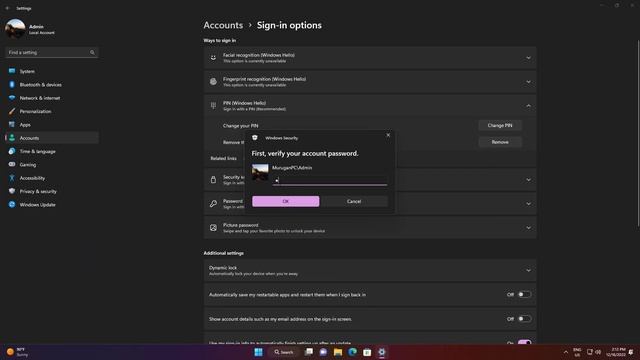
Task: Open the notification center bell icon
Action: point(631,352)
